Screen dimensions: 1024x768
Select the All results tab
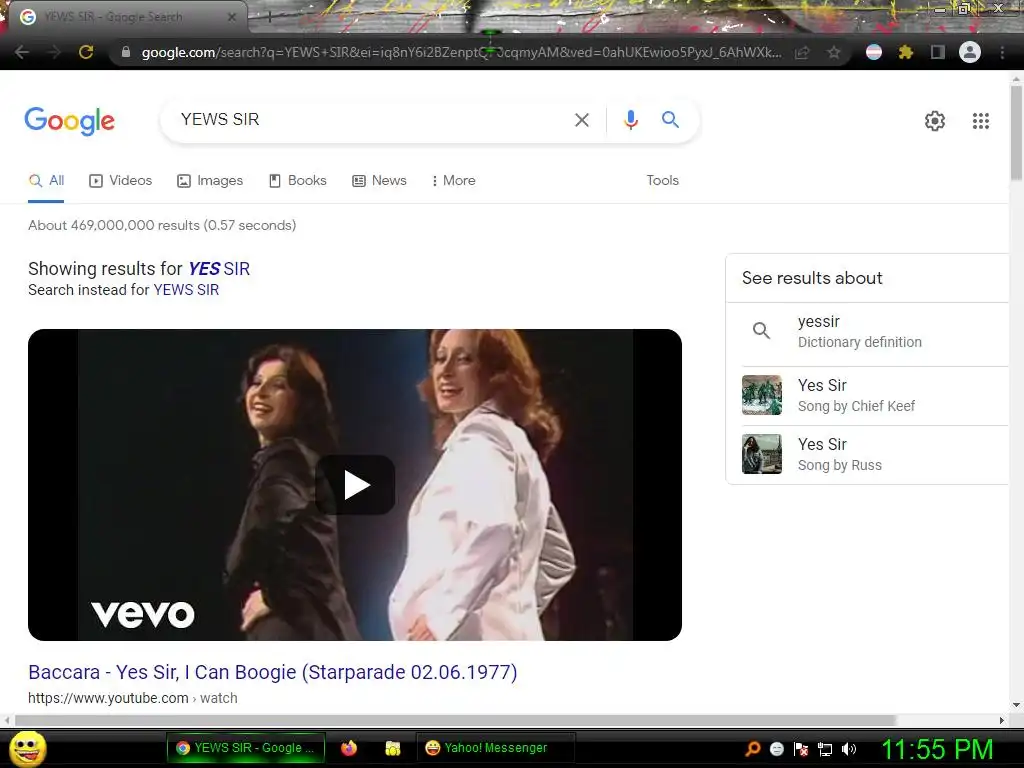(x=46, y=181)
